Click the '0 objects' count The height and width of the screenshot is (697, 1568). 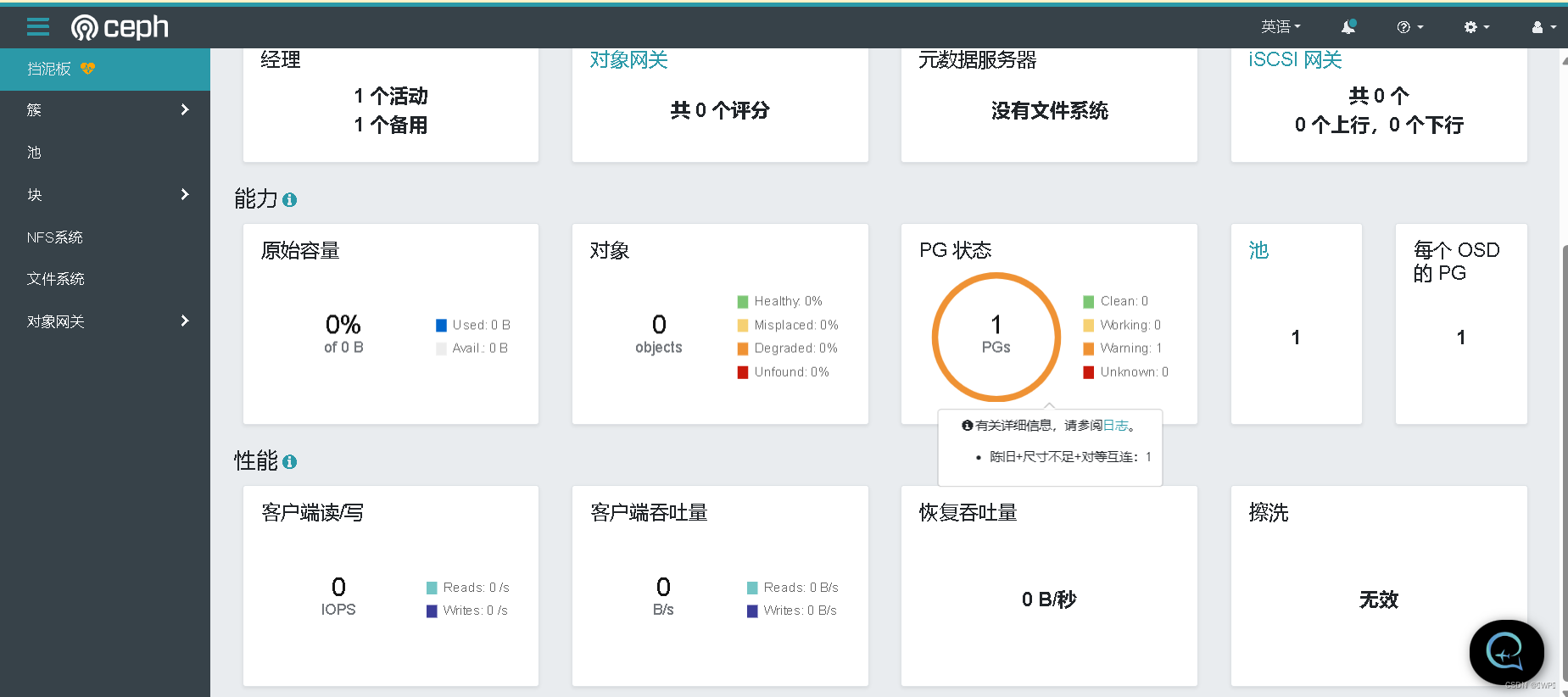(x=659, y=334)
